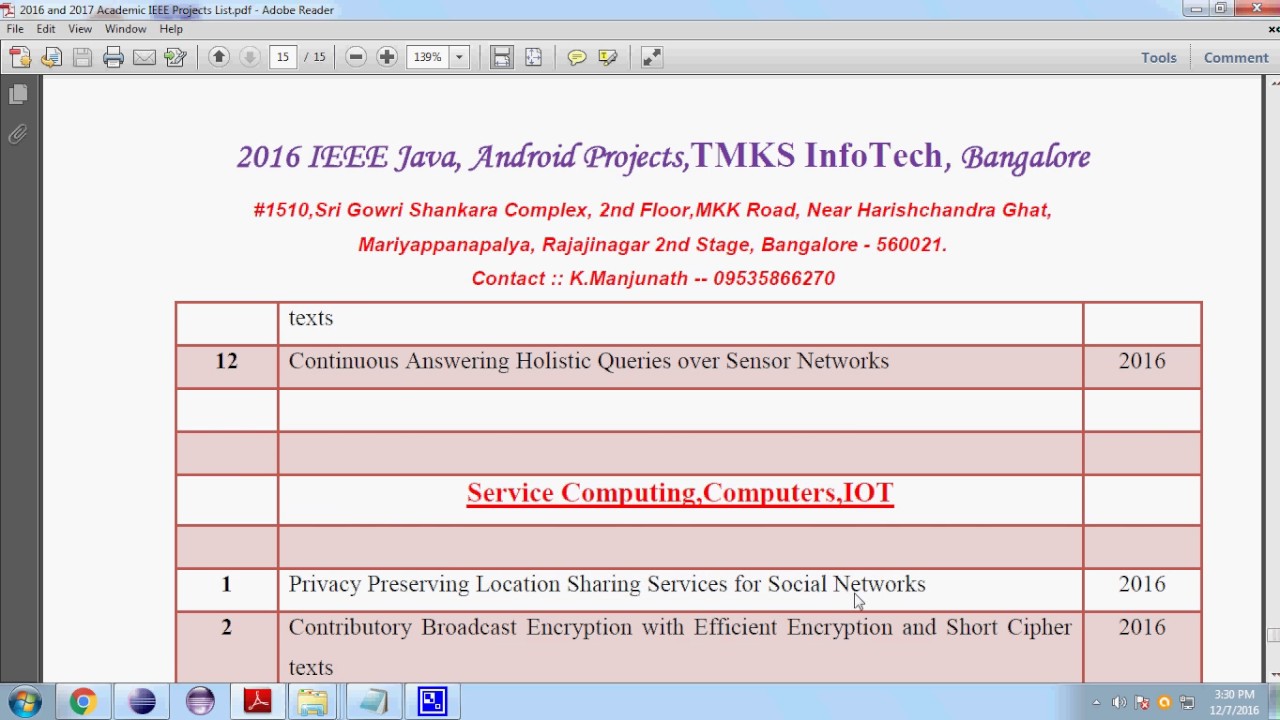Zoom in with the plus button
Viewport: 1280px width, 720px height.
pyautogui.click(x=387, y=57)
